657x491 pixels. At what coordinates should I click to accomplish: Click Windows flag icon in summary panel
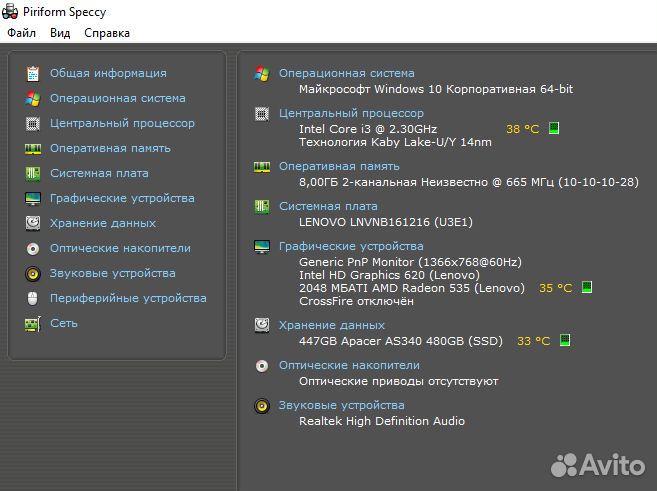(x=262, y=73)
